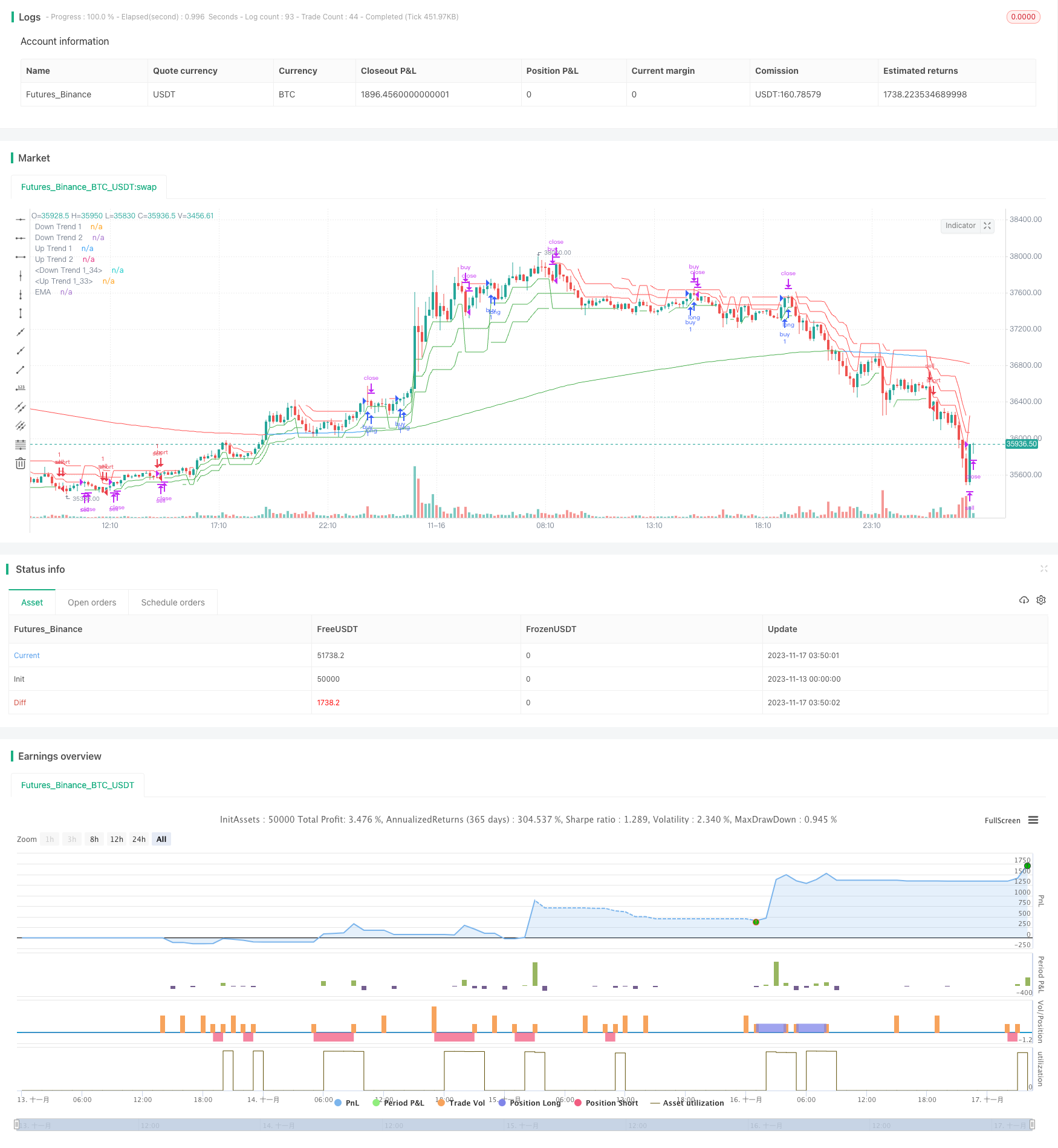Viewport: 1058px width, 1148px height.
Task: Click the FullScreen button
Action: [x=1002, y=821]
